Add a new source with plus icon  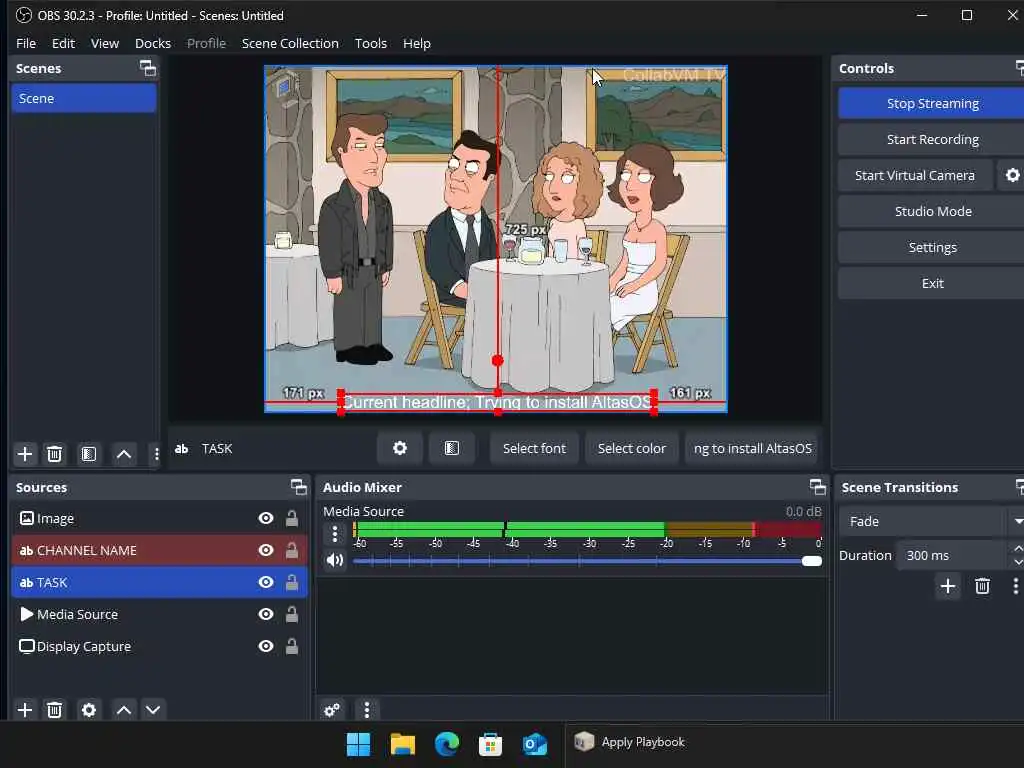click(25, 710)
